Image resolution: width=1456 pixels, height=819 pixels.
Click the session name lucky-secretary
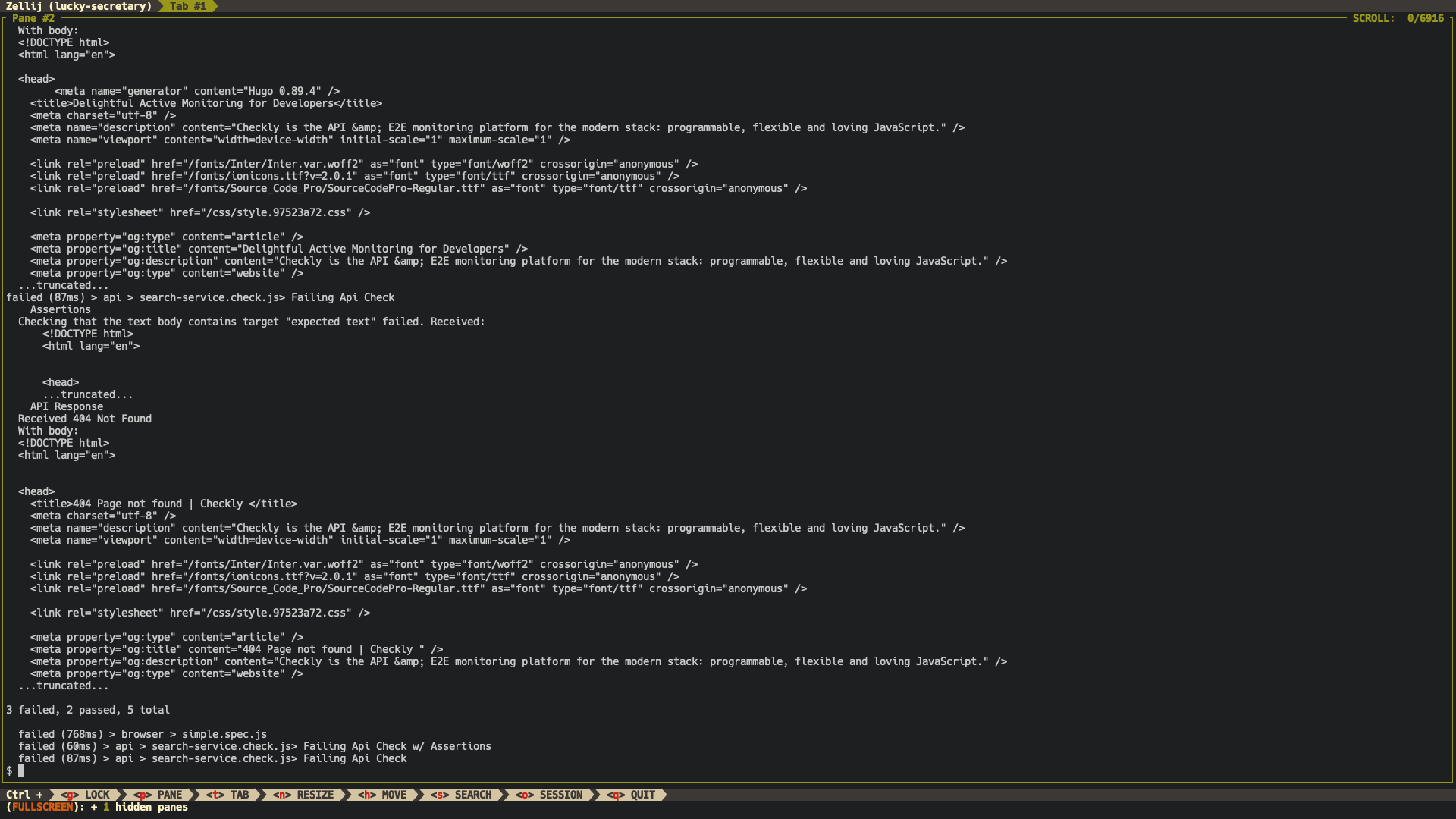(99, 6)
